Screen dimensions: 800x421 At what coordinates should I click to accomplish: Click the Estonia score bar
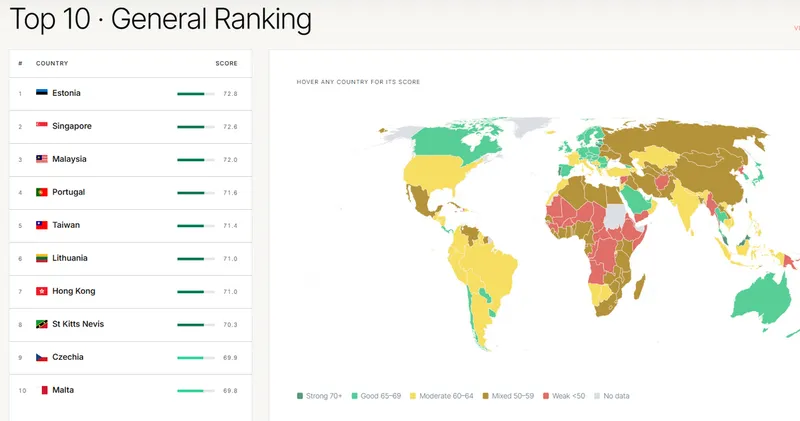click(196, 94)
